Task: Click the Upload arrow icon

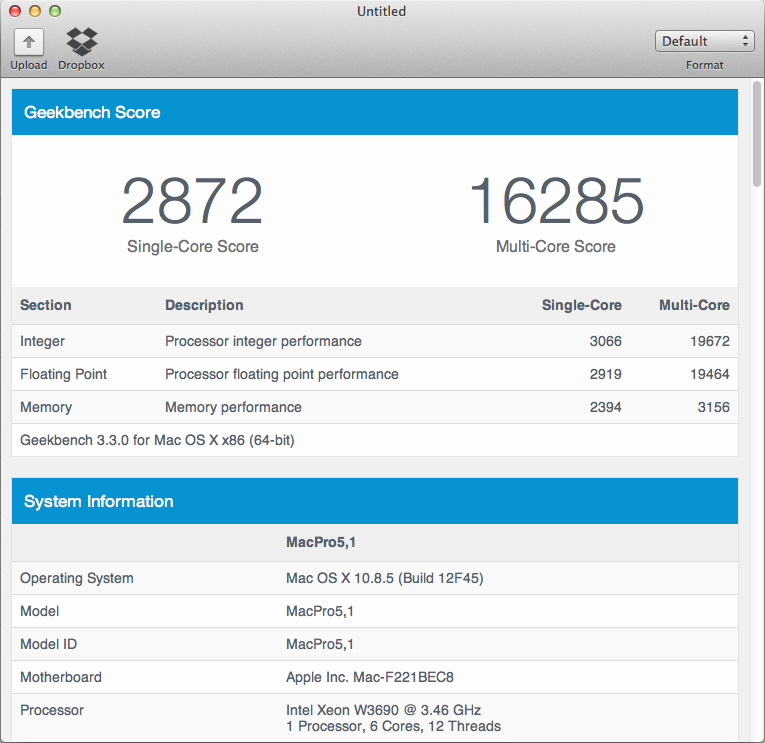Action: (x=29, y=42)
